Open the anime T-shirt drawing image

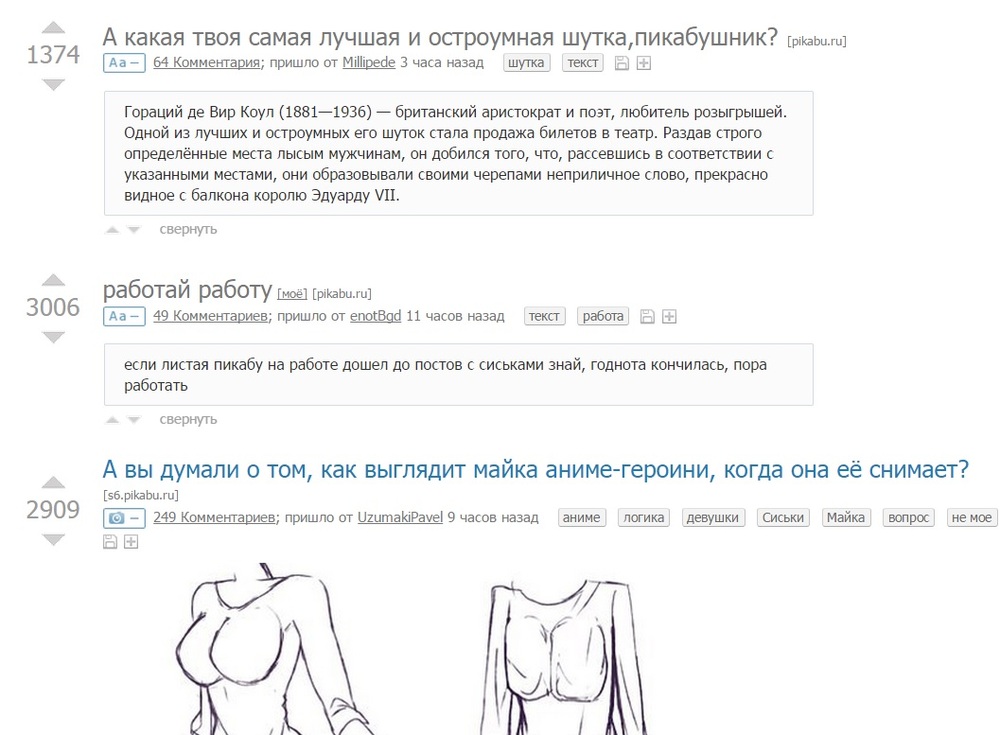[415, 648]
